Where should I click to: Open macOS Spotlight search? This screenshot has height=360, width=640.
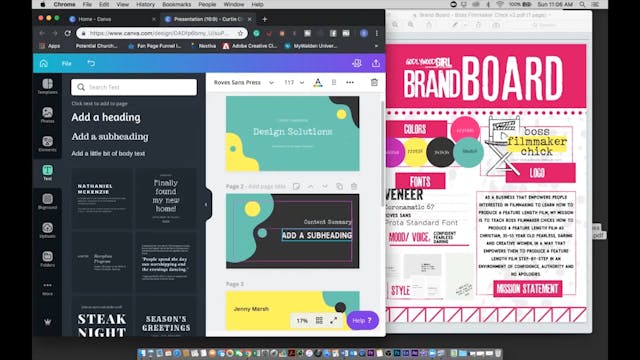[582, 4]
